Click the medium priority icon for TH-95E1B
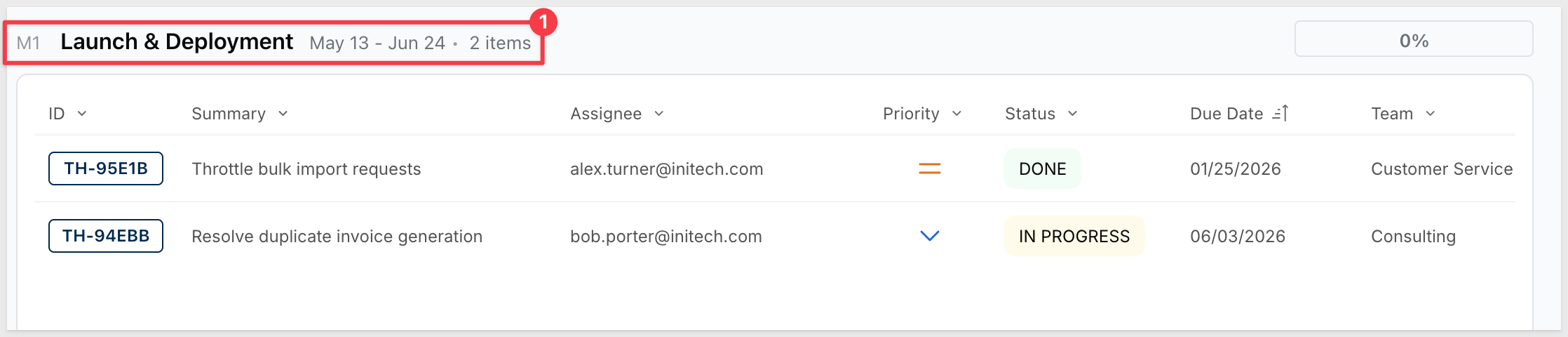 929,168
